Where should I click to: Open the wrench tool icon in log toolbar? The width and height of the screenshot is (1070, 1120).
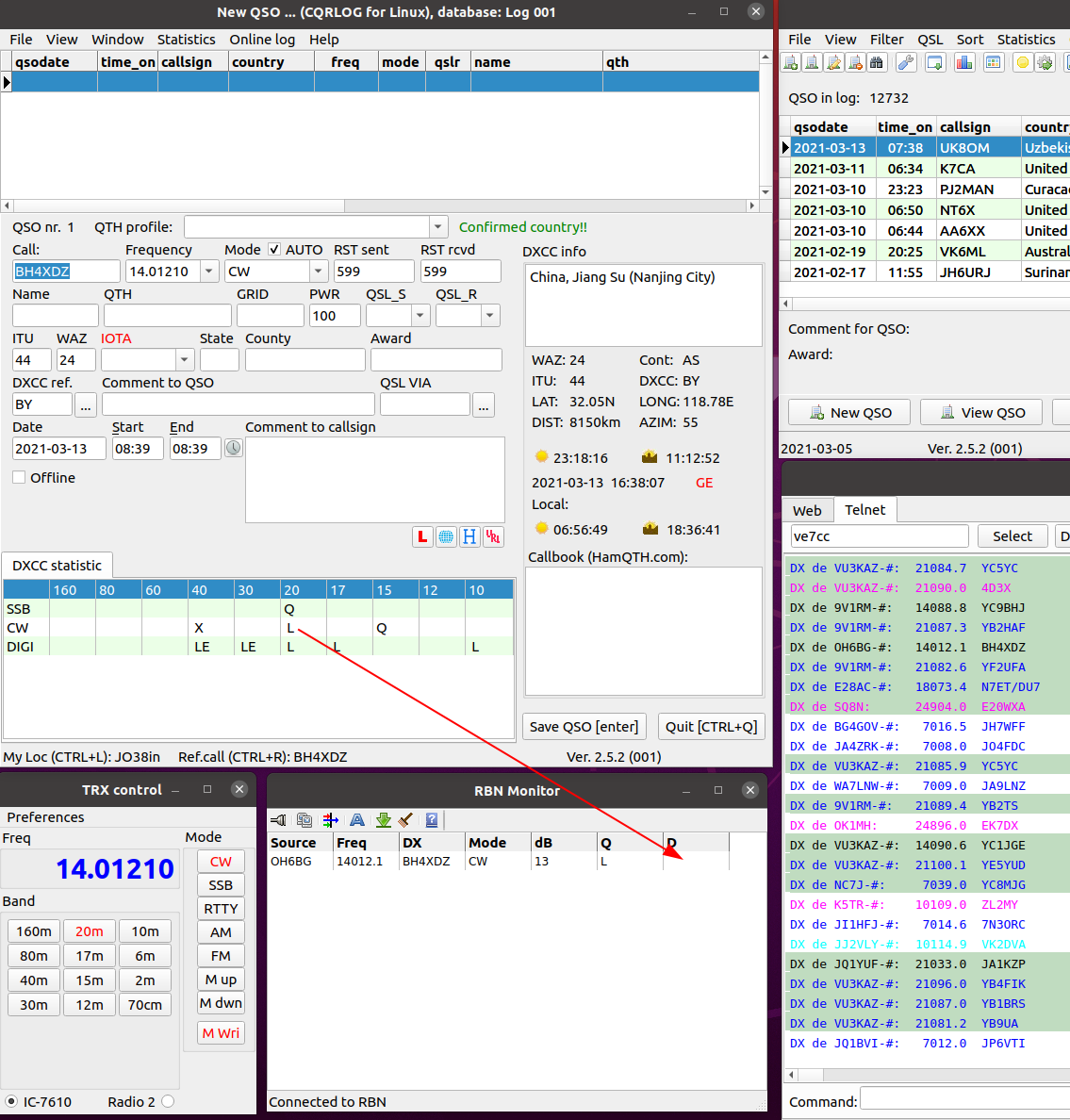point(906,63)
